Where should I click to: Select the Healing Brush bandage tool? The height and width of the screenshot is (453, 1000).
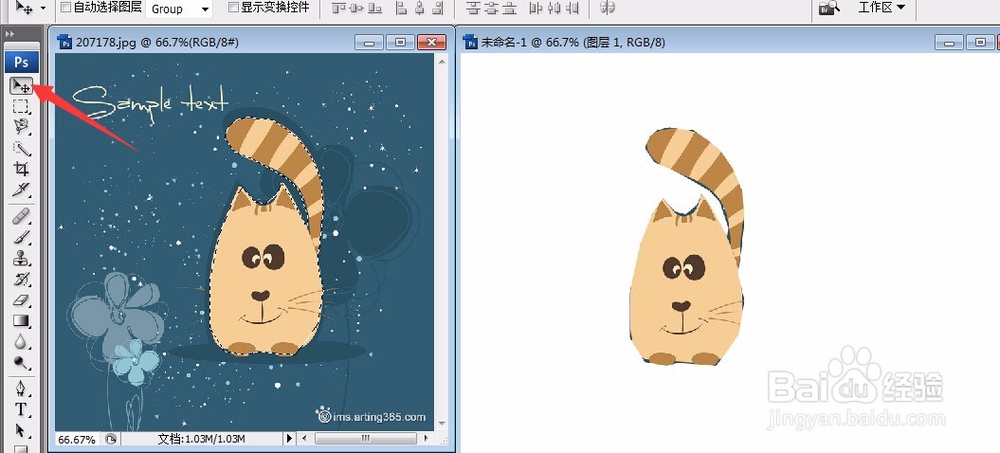(21, 216)
